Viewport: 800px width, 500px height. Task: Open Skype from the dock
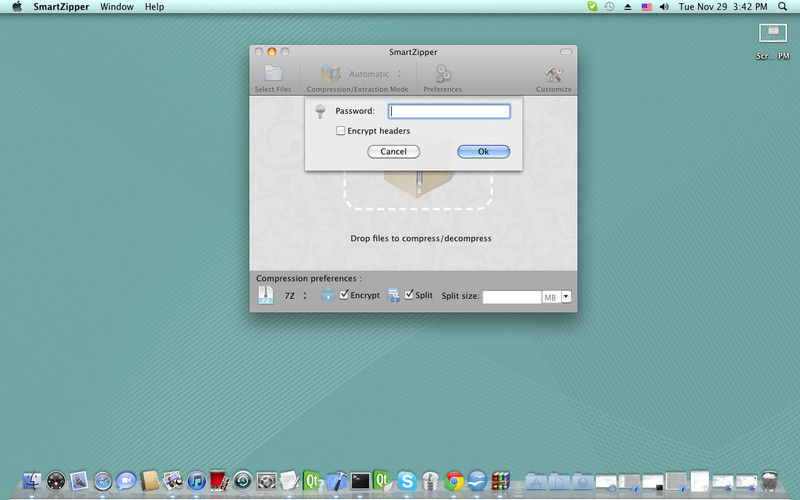406,481
